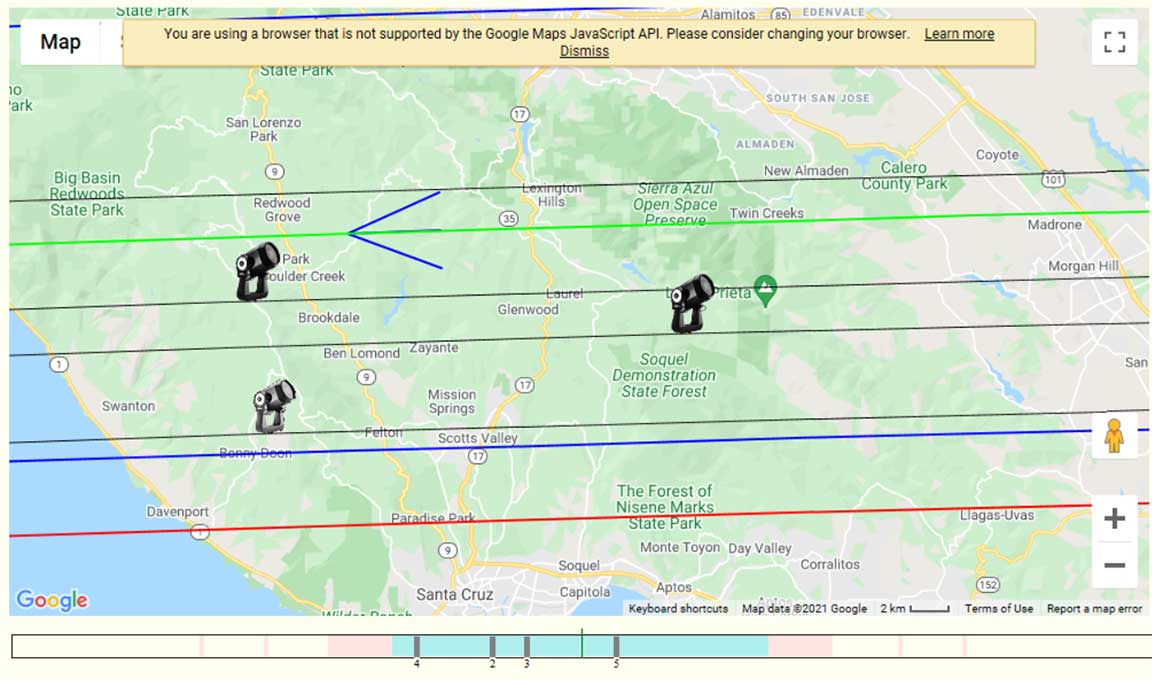This screenshot has height=680, width=1152.
Task: Click the Monte Toyon label
Action: pos(680,547)
